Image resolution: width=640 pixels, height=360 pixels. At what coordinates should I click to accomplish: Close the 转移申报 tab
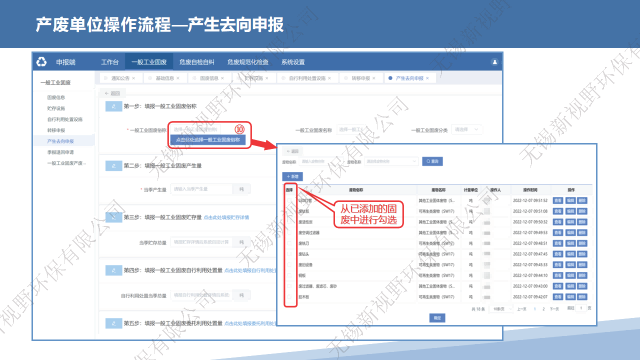[x=374, y=78]
